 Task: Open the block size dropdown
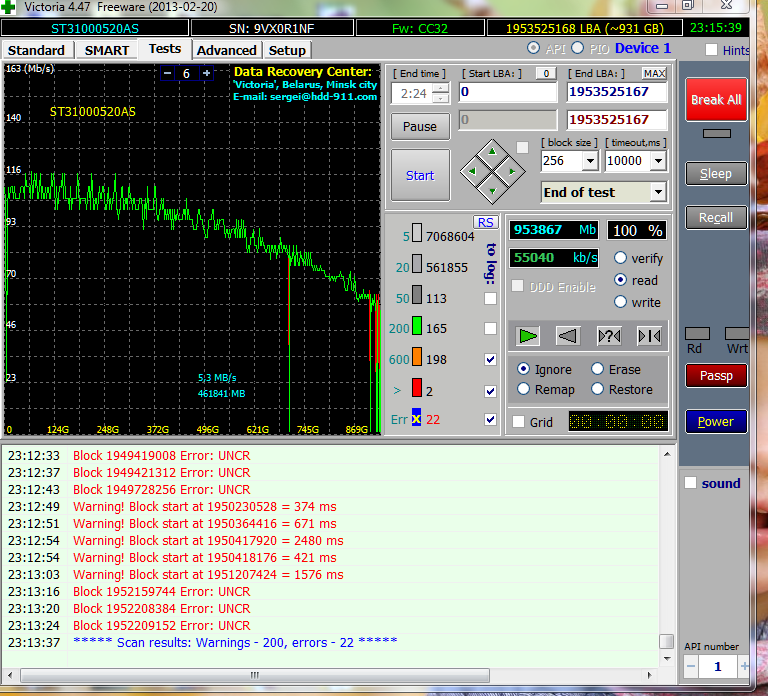[x=589, y=161]
